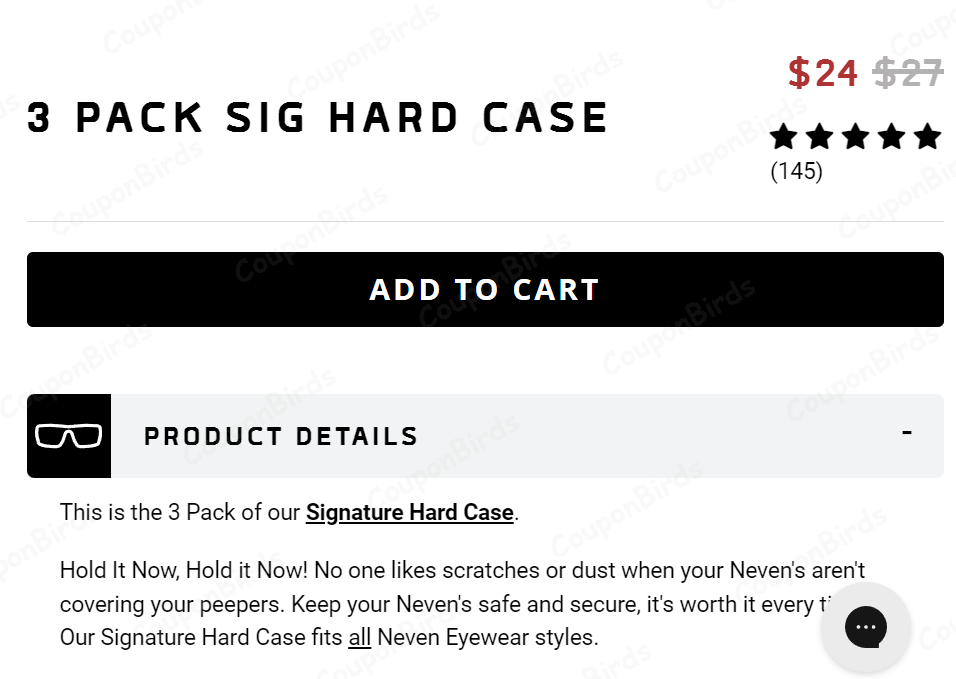Click the second star in the review rating
The height and width of the screenshot is (679, 956).
[820, 136]
